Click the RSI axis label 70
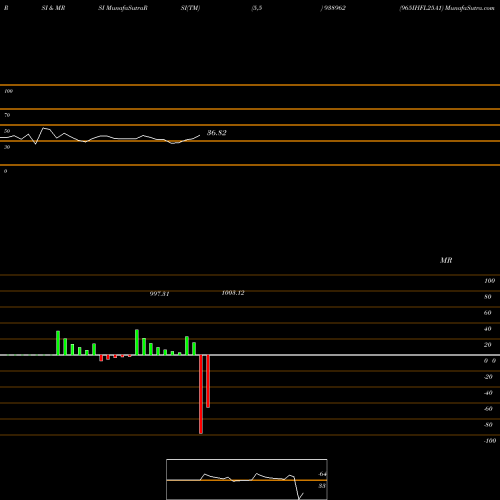This screenshot has width=500, height=500. point(7,115)
